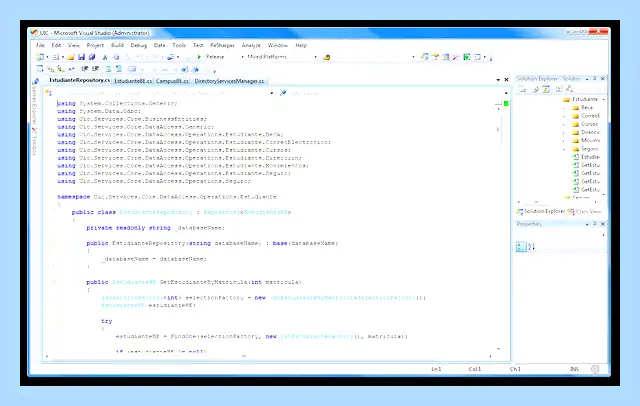Click the 'namespace' code line

coord(167,197)
